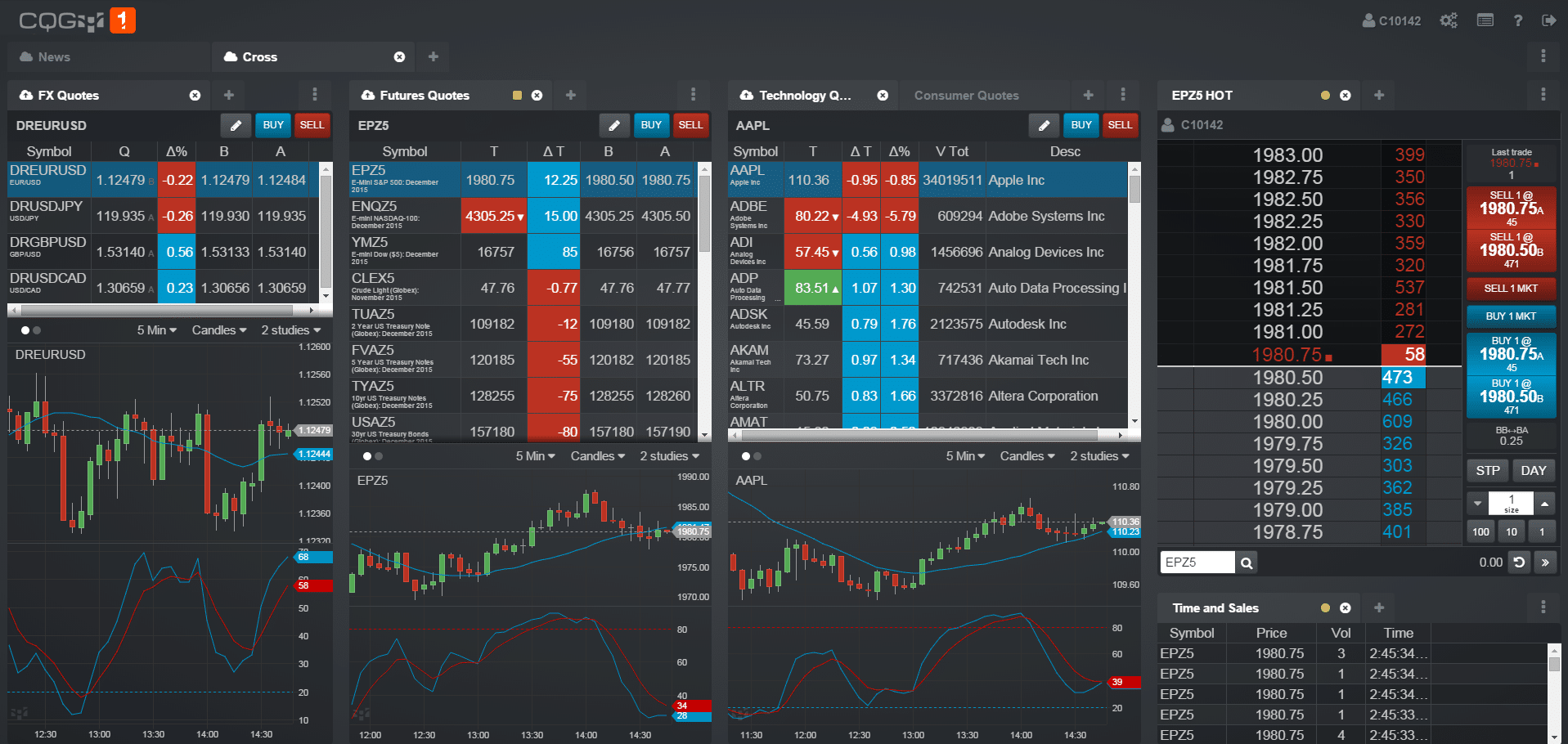
Task: Click the search icon beside EPZ5 field
Action: [x=1246, y=562]
